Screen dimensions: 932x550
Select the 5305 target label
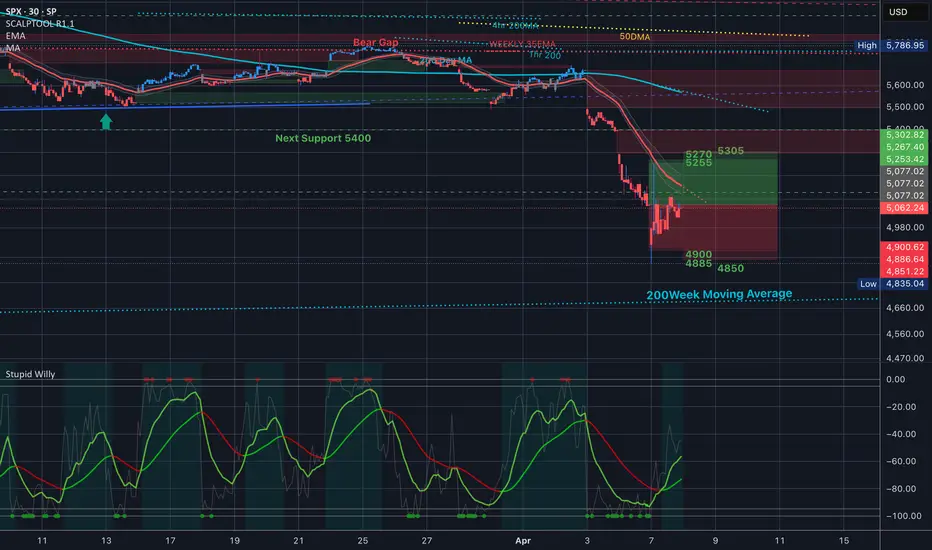click(x=731, y=151)
